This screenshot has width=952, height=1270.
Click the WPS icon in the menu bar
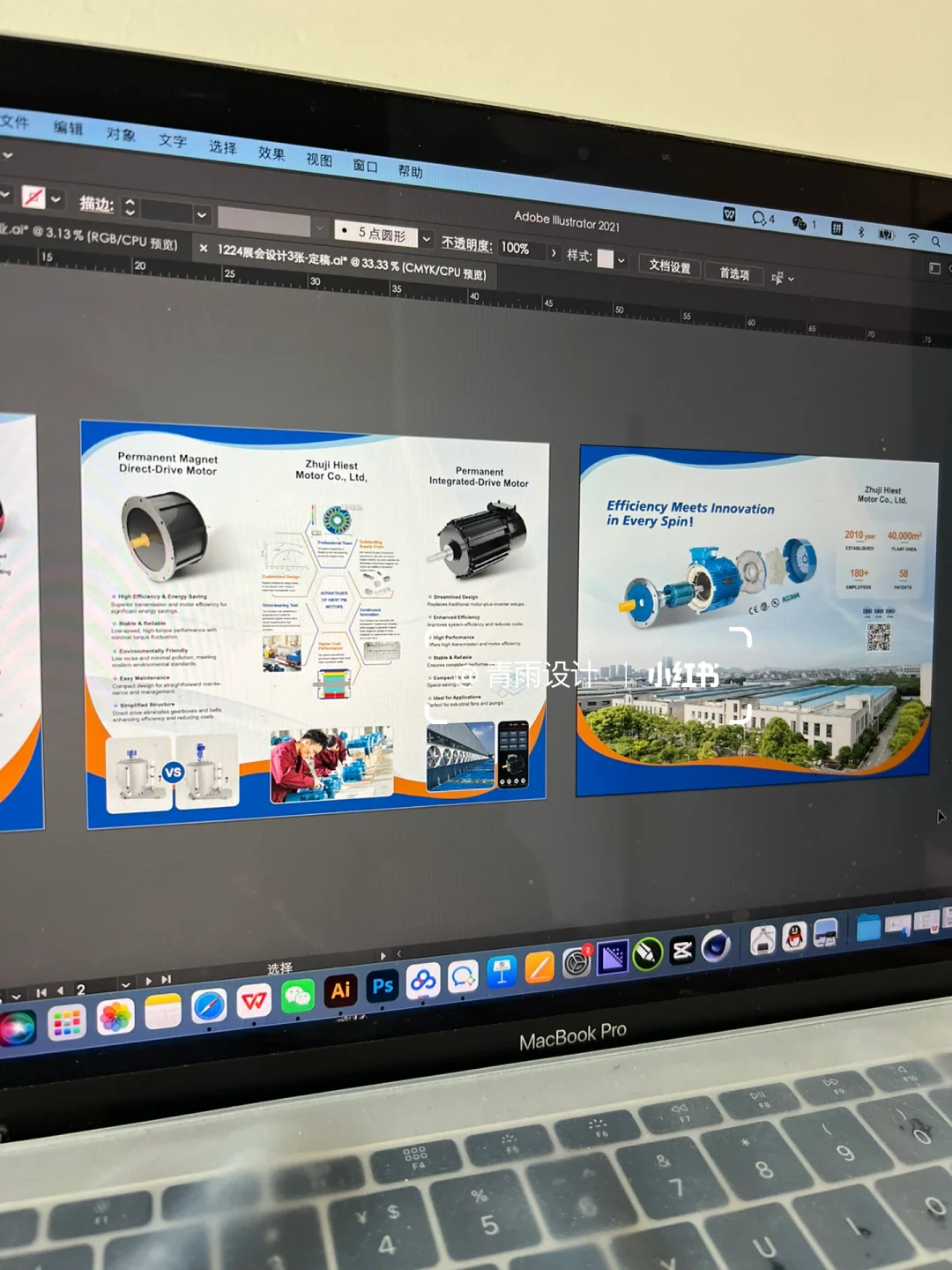pyautogui.click(x=729, y=213)
